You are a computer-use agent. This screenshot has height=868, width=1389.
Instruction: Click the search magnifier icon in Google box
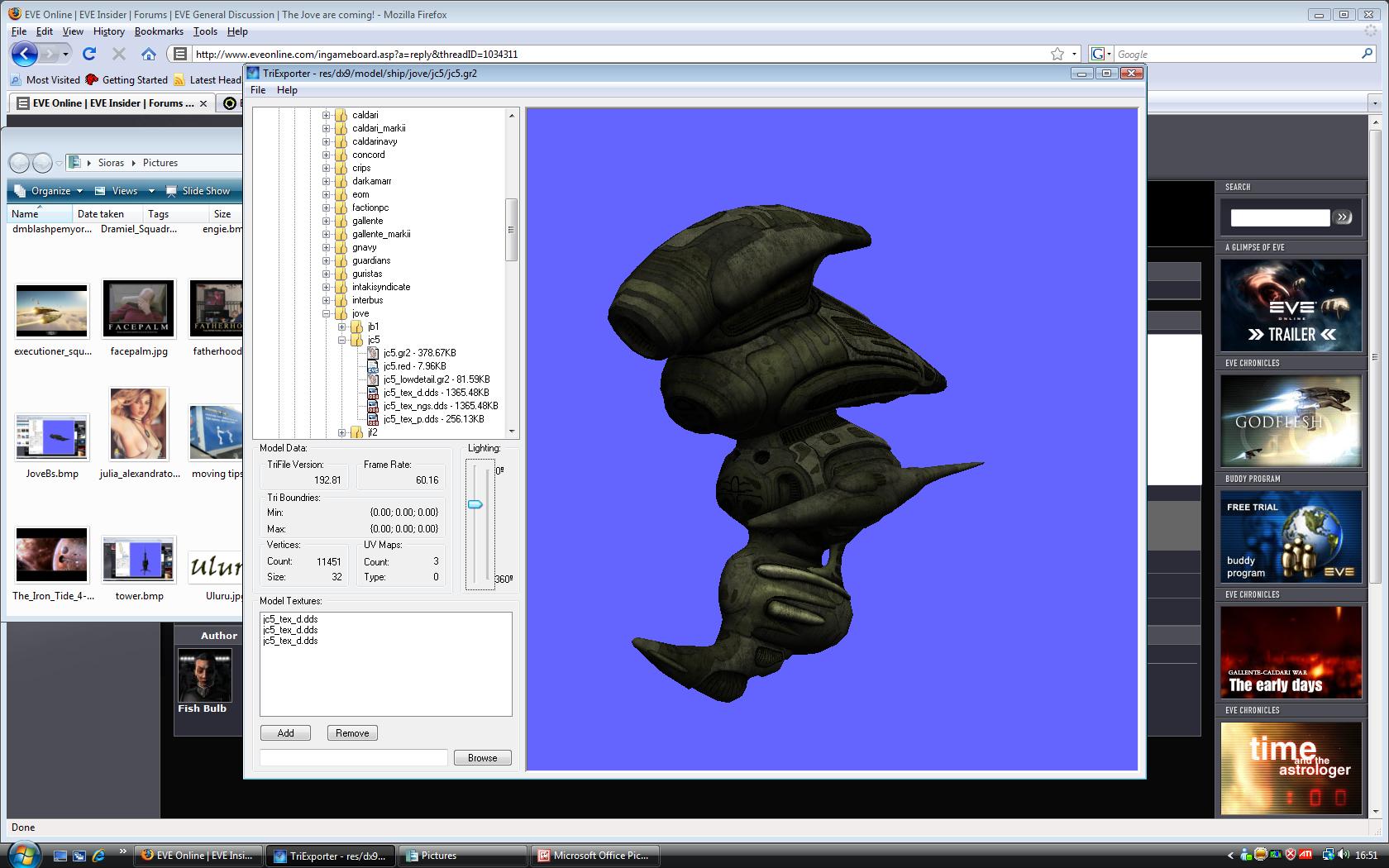tap(1367, 54)
